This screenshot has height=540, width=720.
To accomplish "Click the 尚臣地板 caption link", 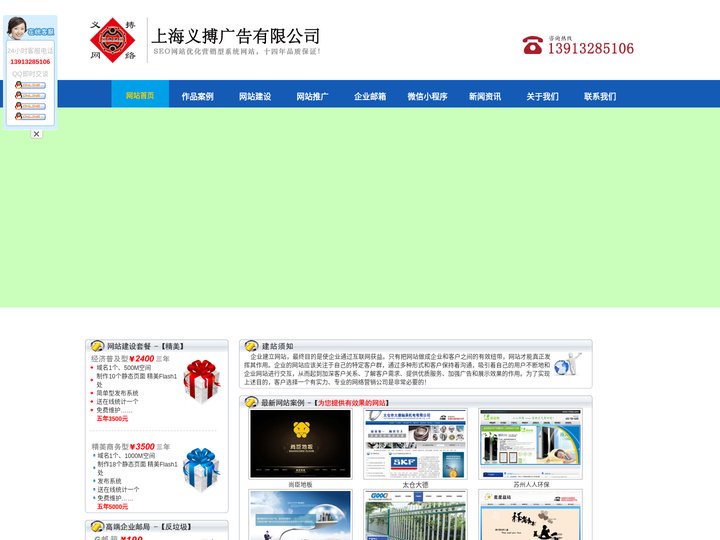I will [x=300, y=484].
